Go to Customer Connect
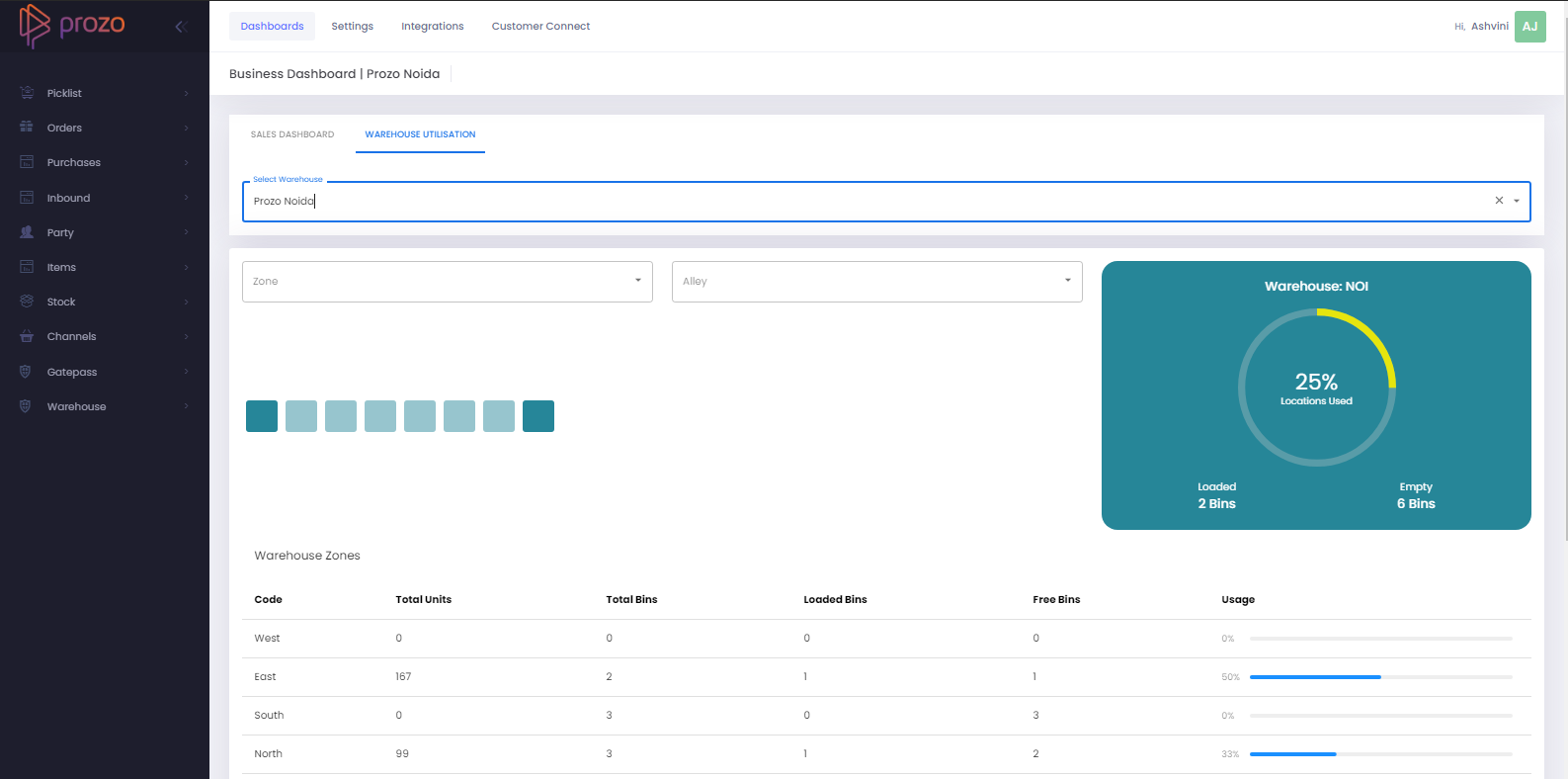This screenshot has width=1568, height=779. 540,27
